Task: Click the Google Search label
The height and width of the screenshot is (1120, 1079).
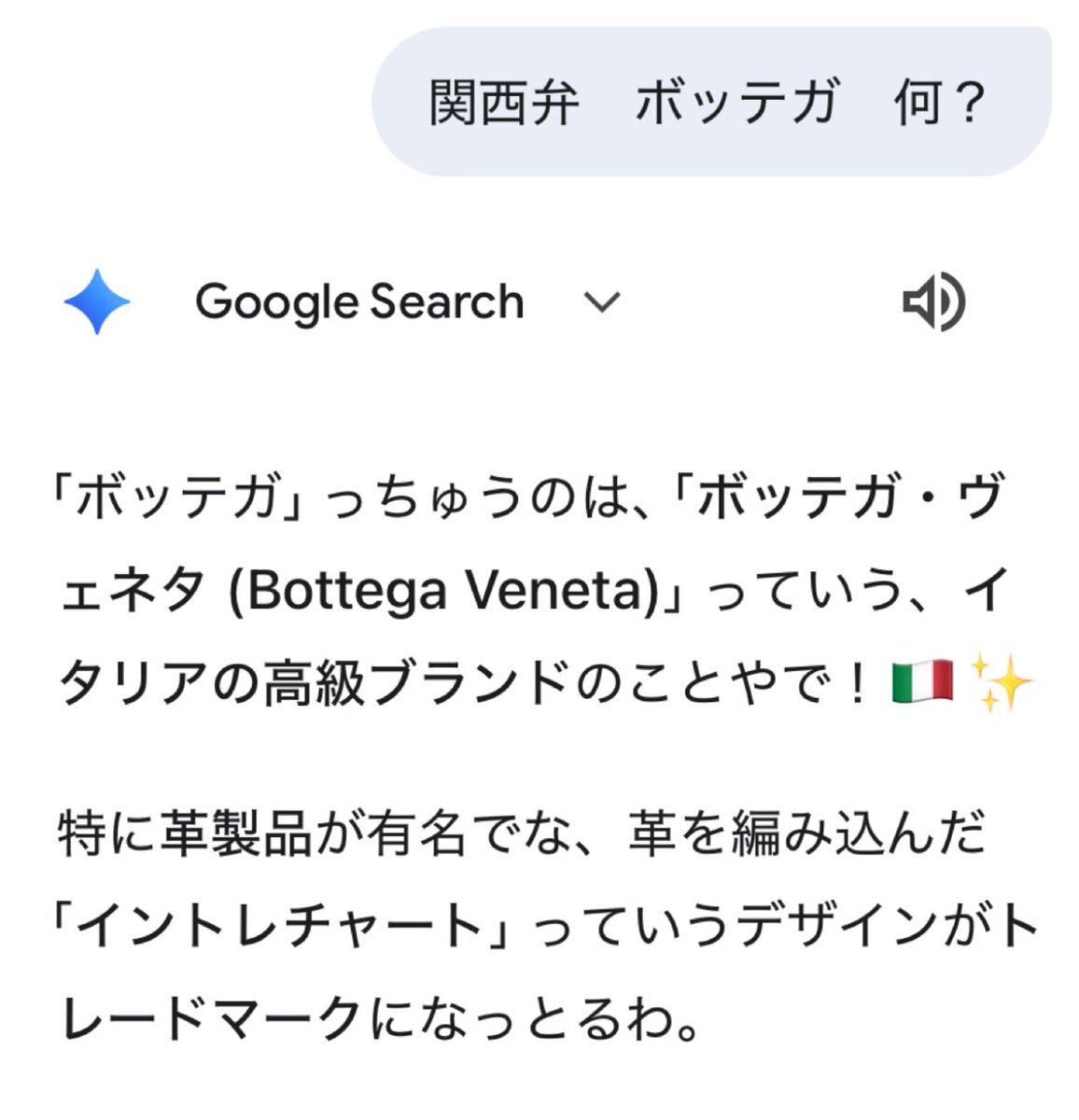Action: click(359, 301)
